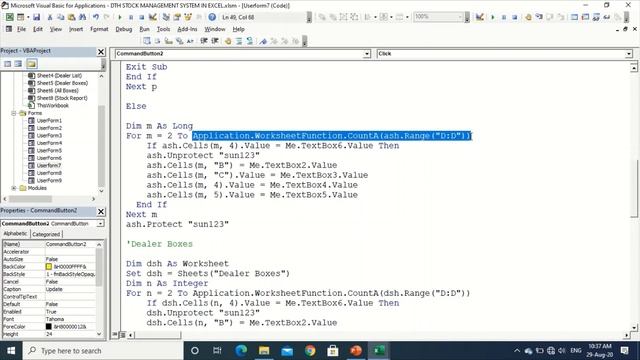Click the Indent icon in the Edit toolbar
Viewport: 640px width, 360px height.
(x=204, y=41)
